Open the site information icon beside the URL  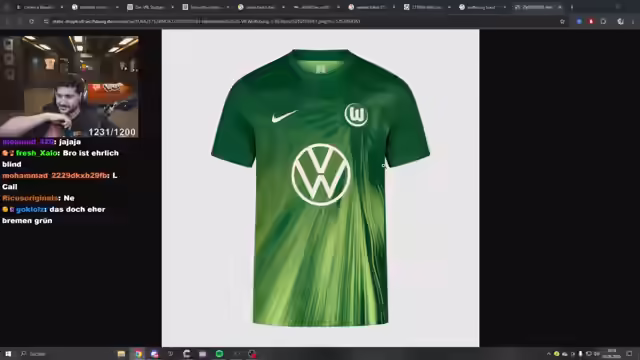pos(46,21)
